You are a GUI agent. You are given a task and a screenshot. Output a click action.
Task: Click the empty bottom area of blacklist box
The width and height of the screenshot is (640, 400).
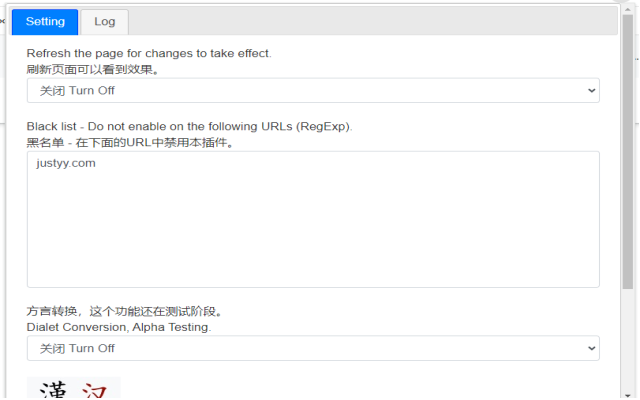click(313, 270)
